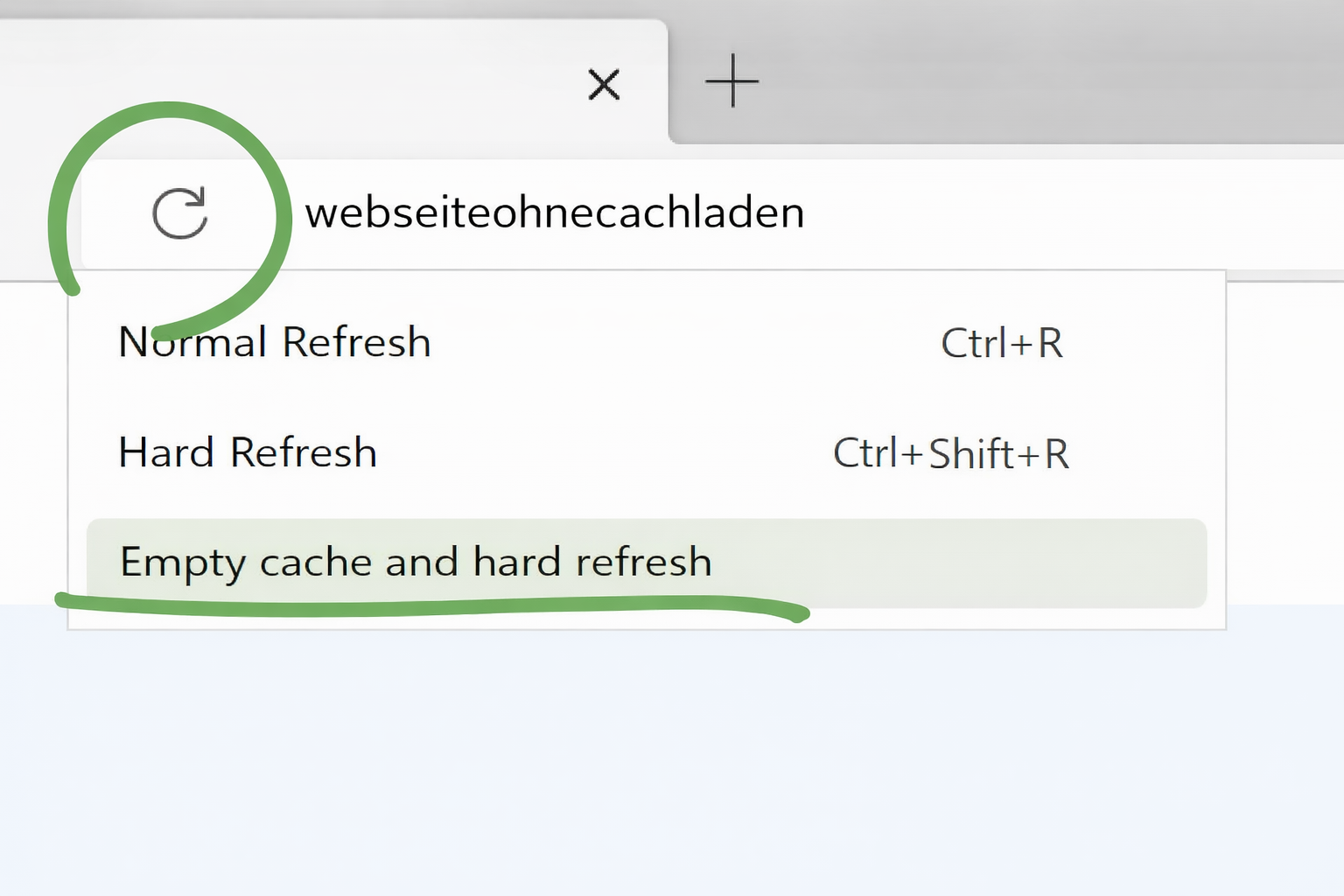Select Normal Refresh from the reload menu
Screen dimensions: 1344x896
[x=275, y=342]
